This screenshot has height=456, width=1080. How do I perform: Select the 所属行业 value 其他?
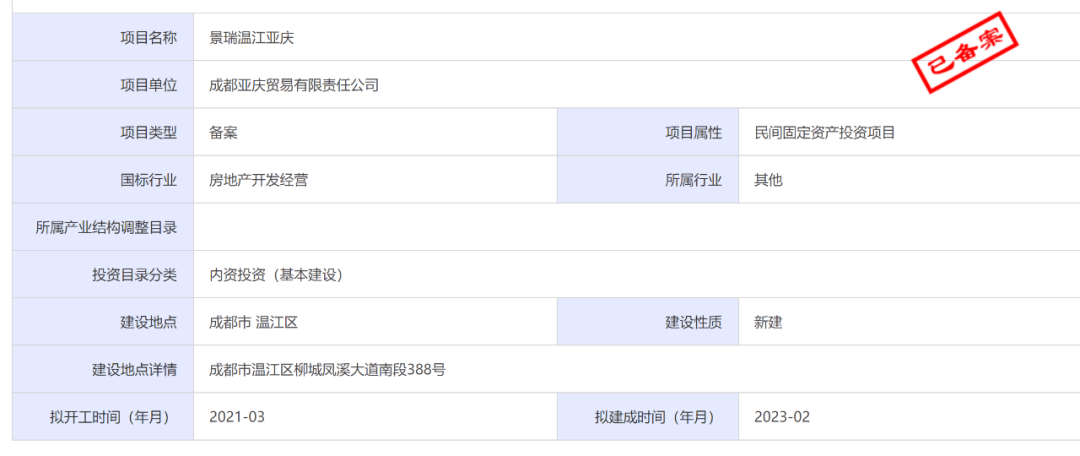click(x=768, y=180)
